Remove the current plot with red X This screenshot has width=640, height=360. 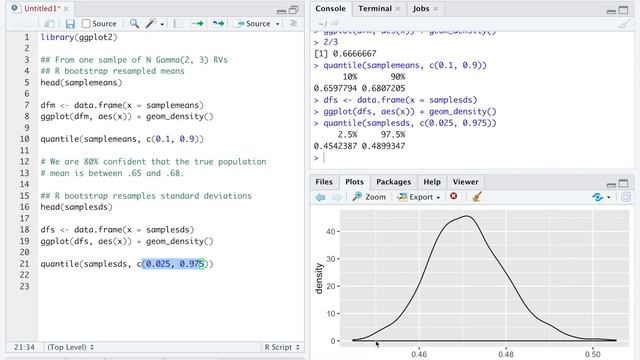pos(453,196)
